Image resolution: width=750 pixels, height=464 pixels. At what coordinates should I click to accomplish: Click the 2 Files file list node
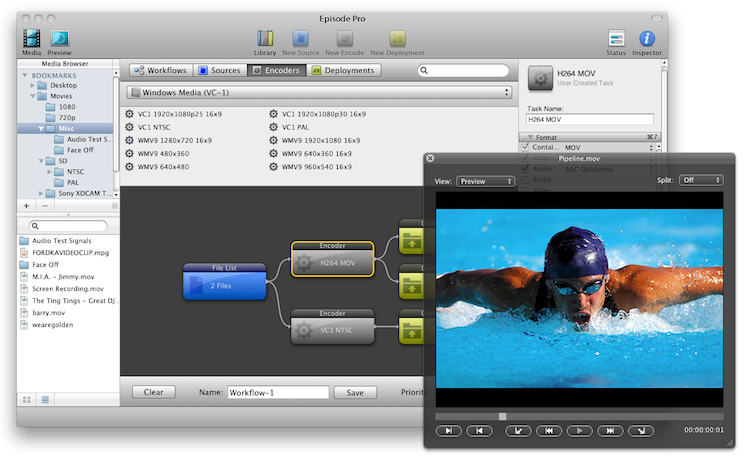click(225, 286)
